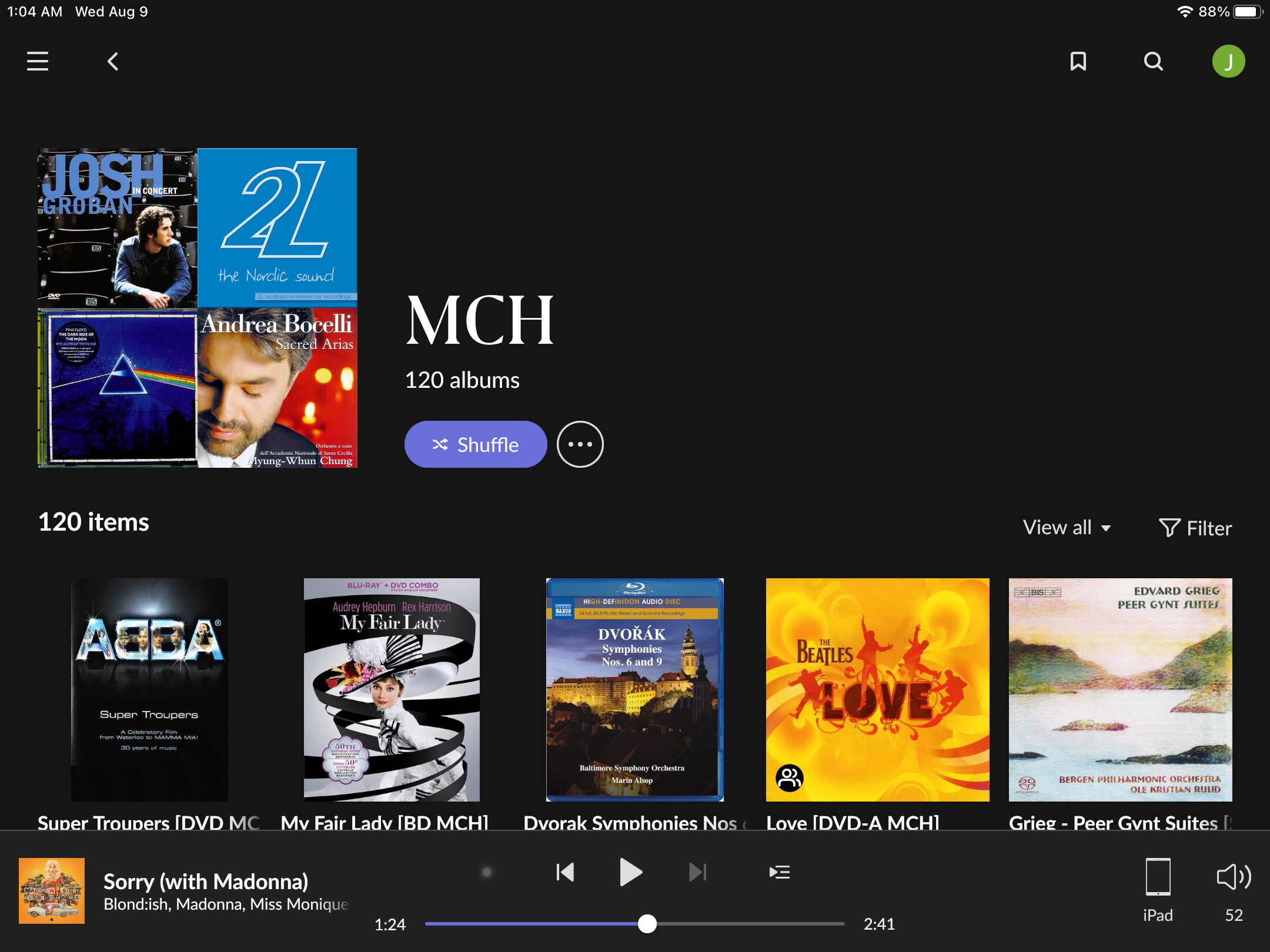
Task: Click the My Fair Lady [BD MCH] title
Action: (385, 823)
